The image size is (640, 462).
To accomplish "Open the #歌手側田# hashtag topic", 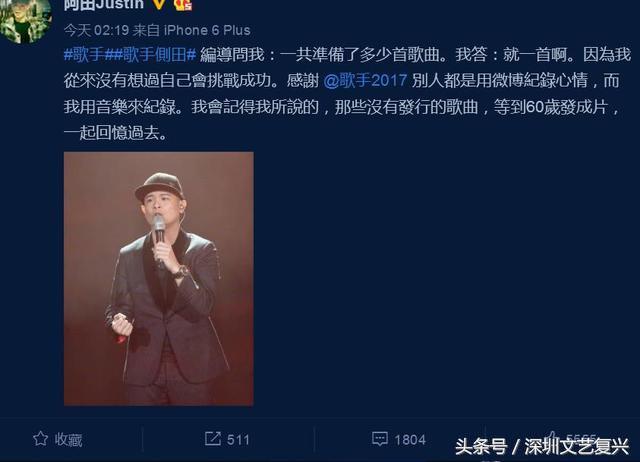I will coord(151,55).
